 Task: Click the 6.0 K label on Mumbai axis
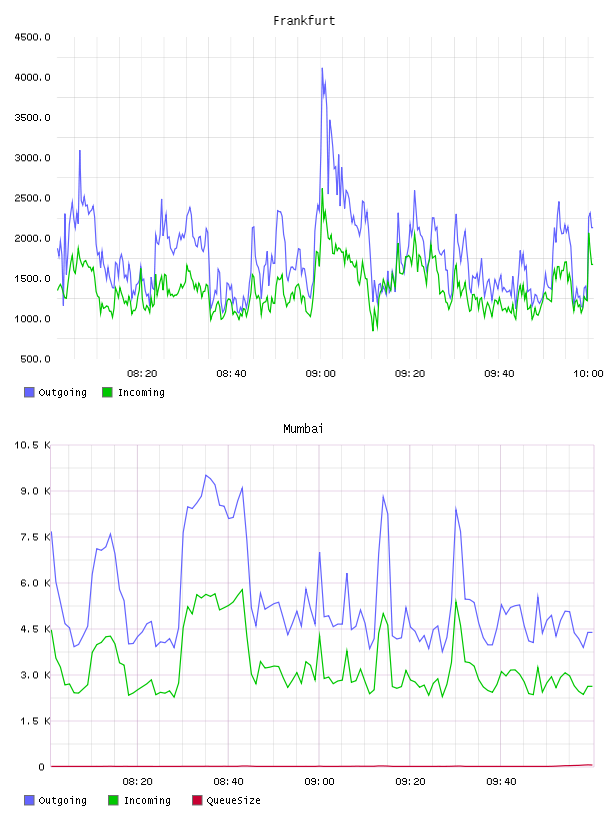pos(35,583)
